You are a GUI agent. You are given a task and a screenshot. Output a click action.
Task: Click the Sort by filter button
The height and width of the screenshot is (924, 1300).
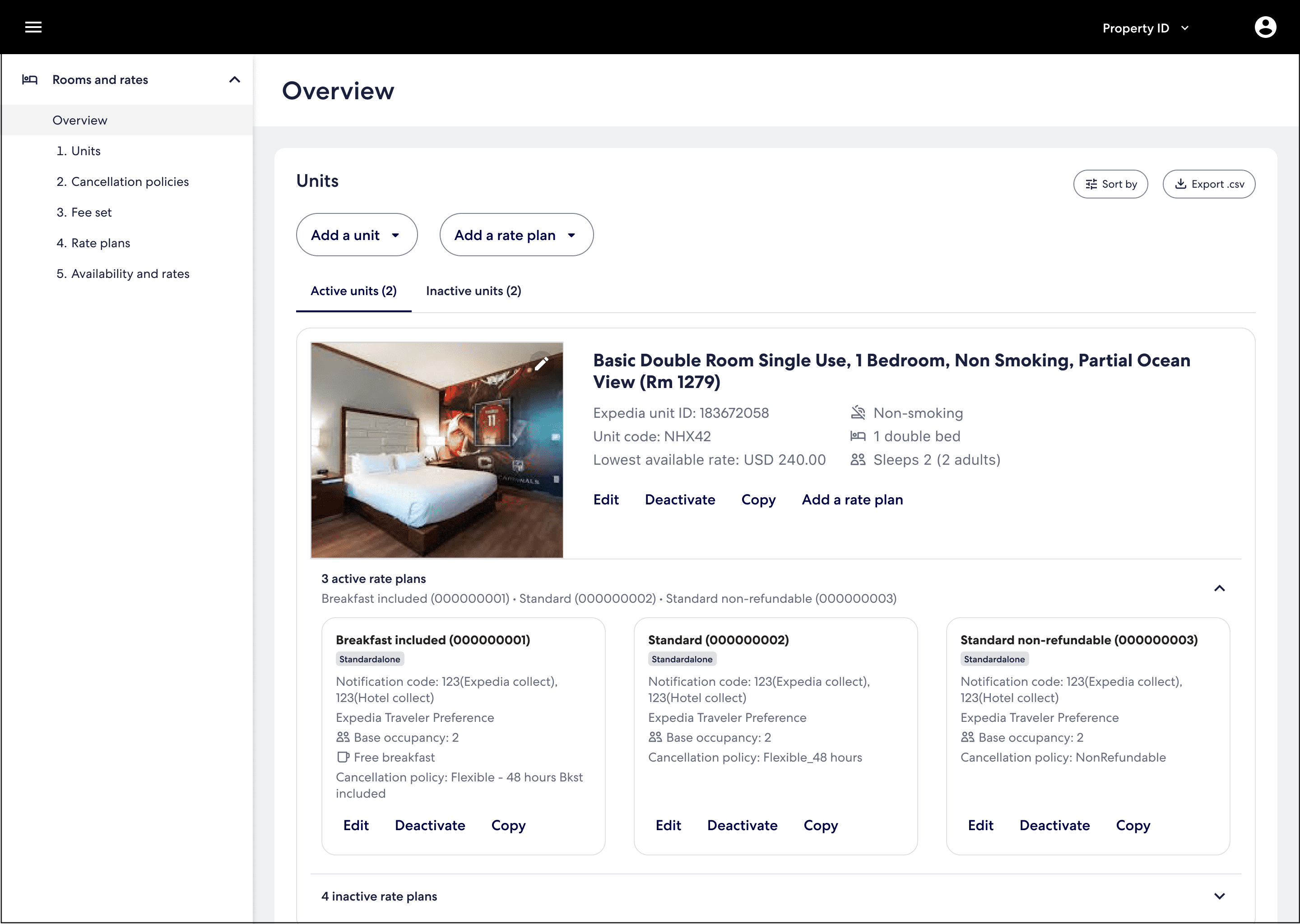(x=1110, y=184)
